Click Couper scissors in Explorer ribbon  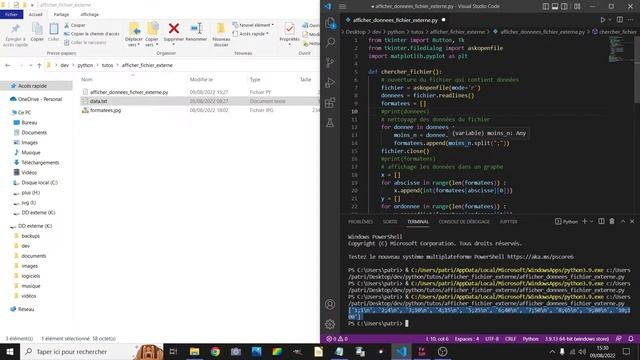coord(75,25)
